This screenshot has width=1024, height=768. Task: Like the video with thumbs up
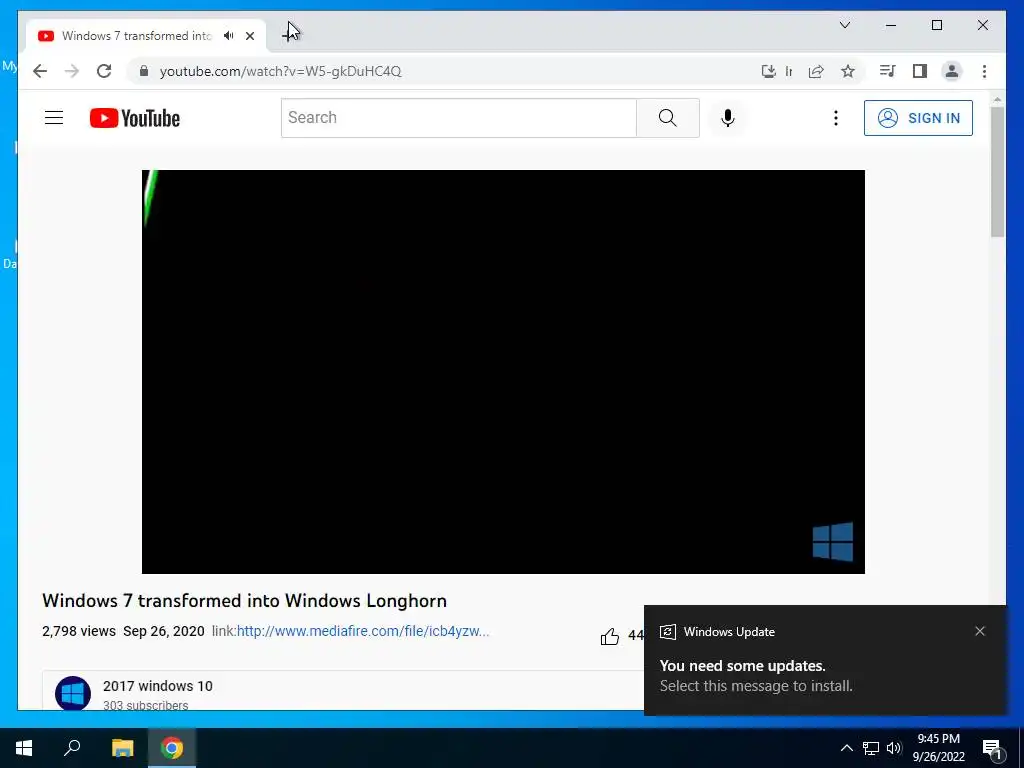pos(609,635)
